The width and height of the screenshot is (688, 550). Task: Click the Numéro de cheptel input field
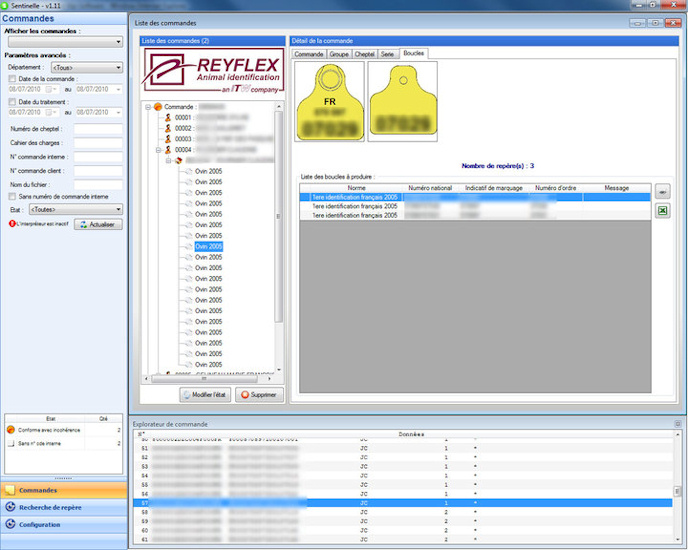tap(98, 129)
